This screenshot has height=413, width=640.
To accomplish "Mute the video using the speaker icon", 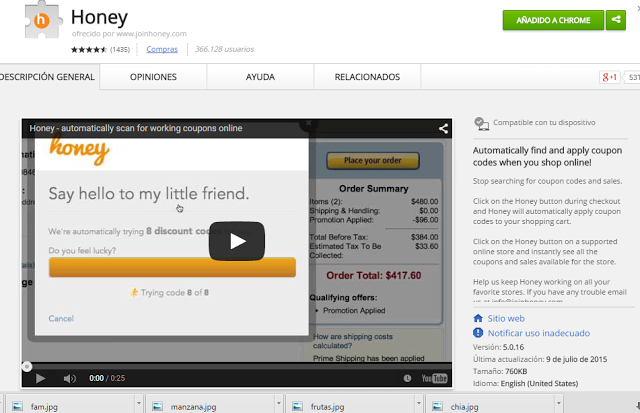I will 69,378.
